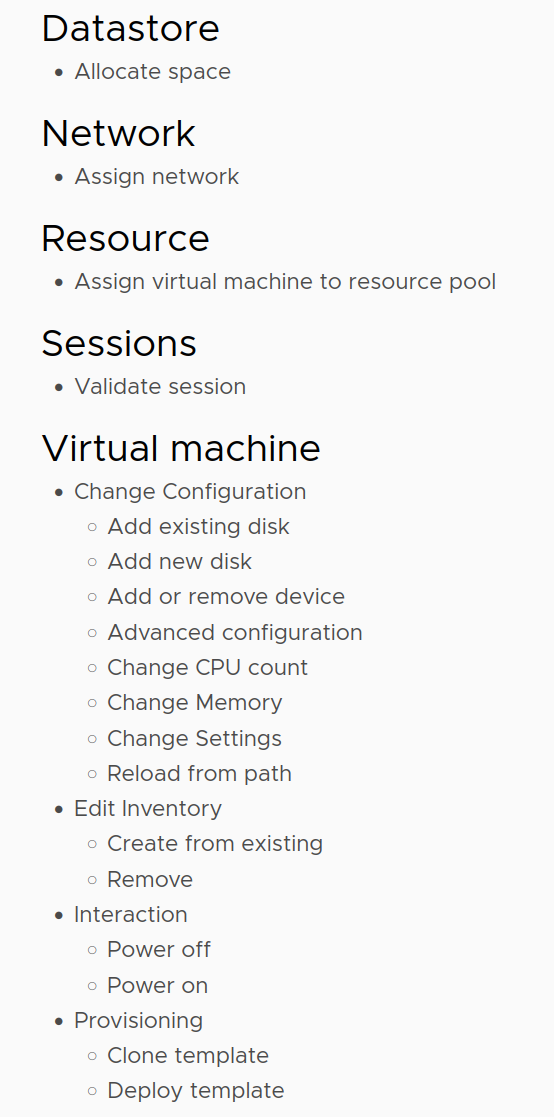Select Change Configuration list item
Viewport: 554px width, 1117px height.
click(190, 492)
